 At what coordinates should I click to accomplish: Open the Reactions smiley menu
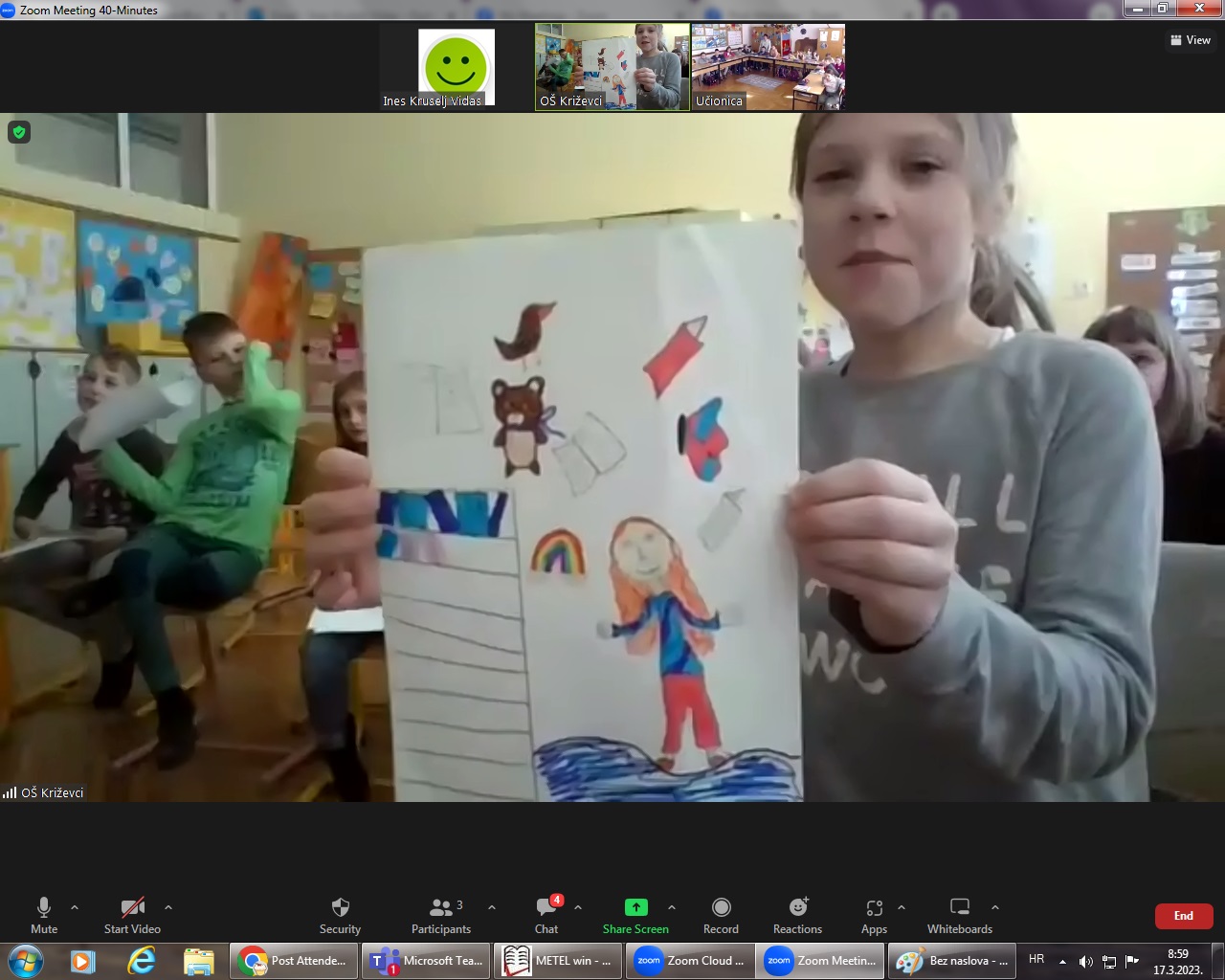pos(797,914)
